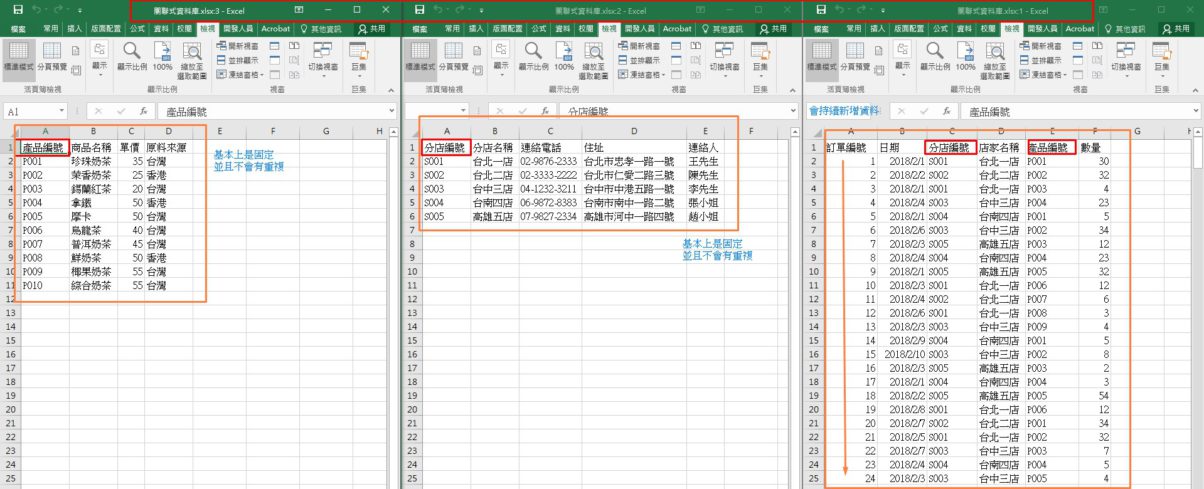Save the xlsx:1 workbook via quick-access icon
The image size is (1204, 489).
pyautogui.click(x=821, y=9)
